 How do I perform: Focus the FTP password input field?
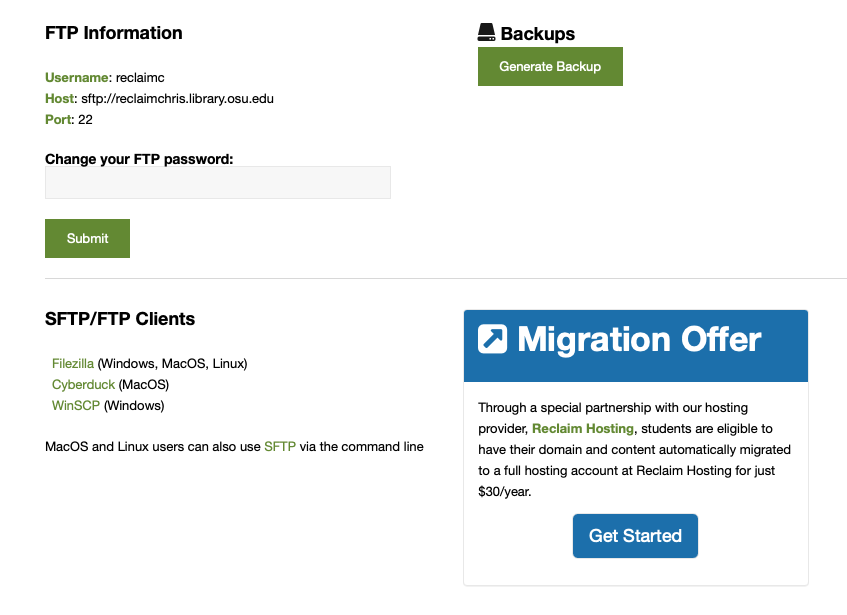218,183
